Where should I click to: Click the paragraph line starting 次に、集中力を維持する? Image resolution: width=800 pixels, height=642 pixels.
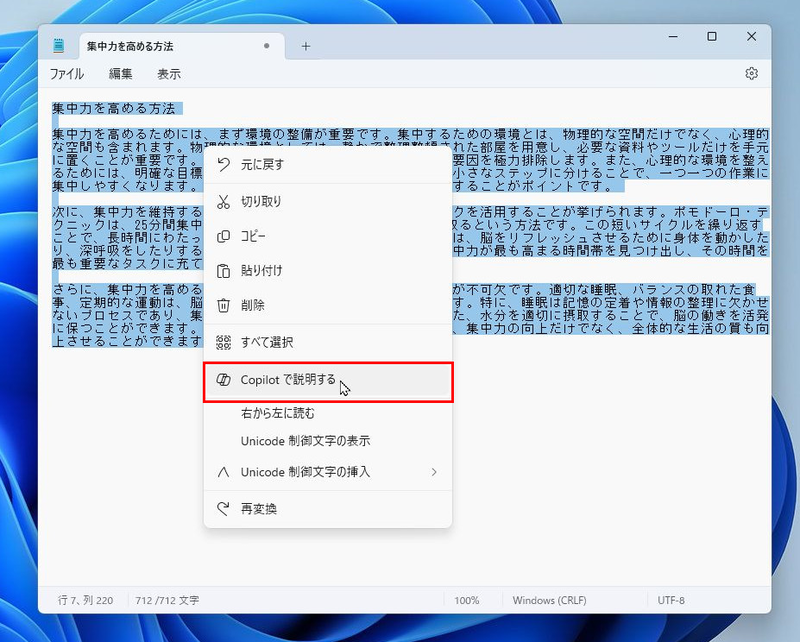(x=128, y=211)
